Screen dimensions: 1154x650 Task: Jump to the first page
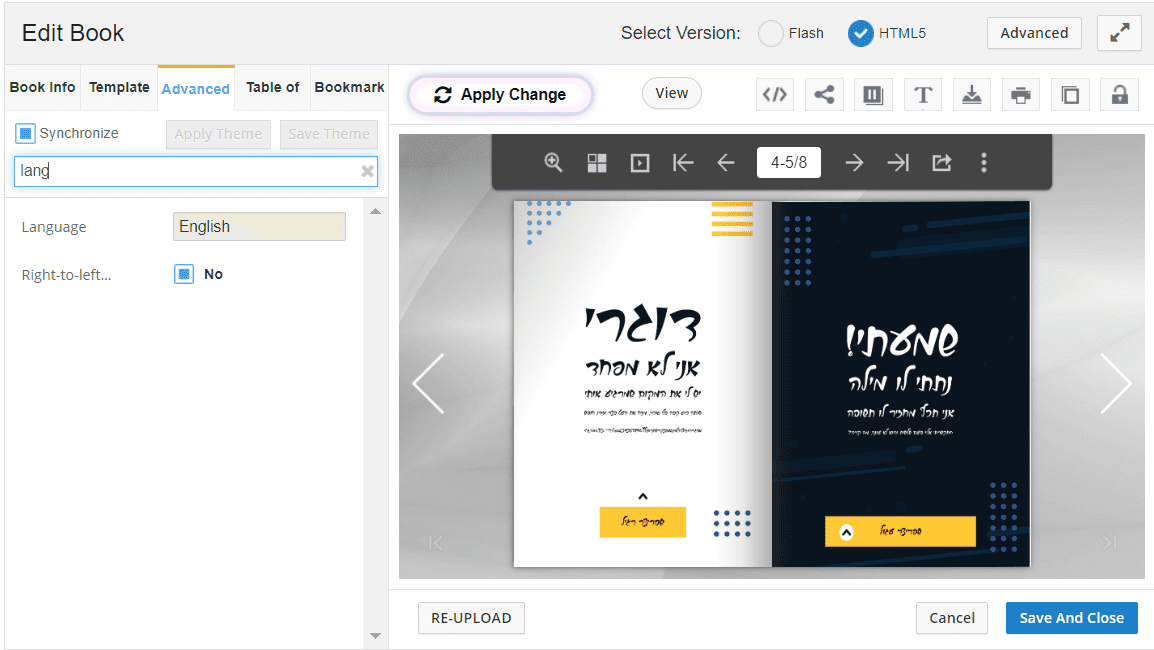(683, 163)
